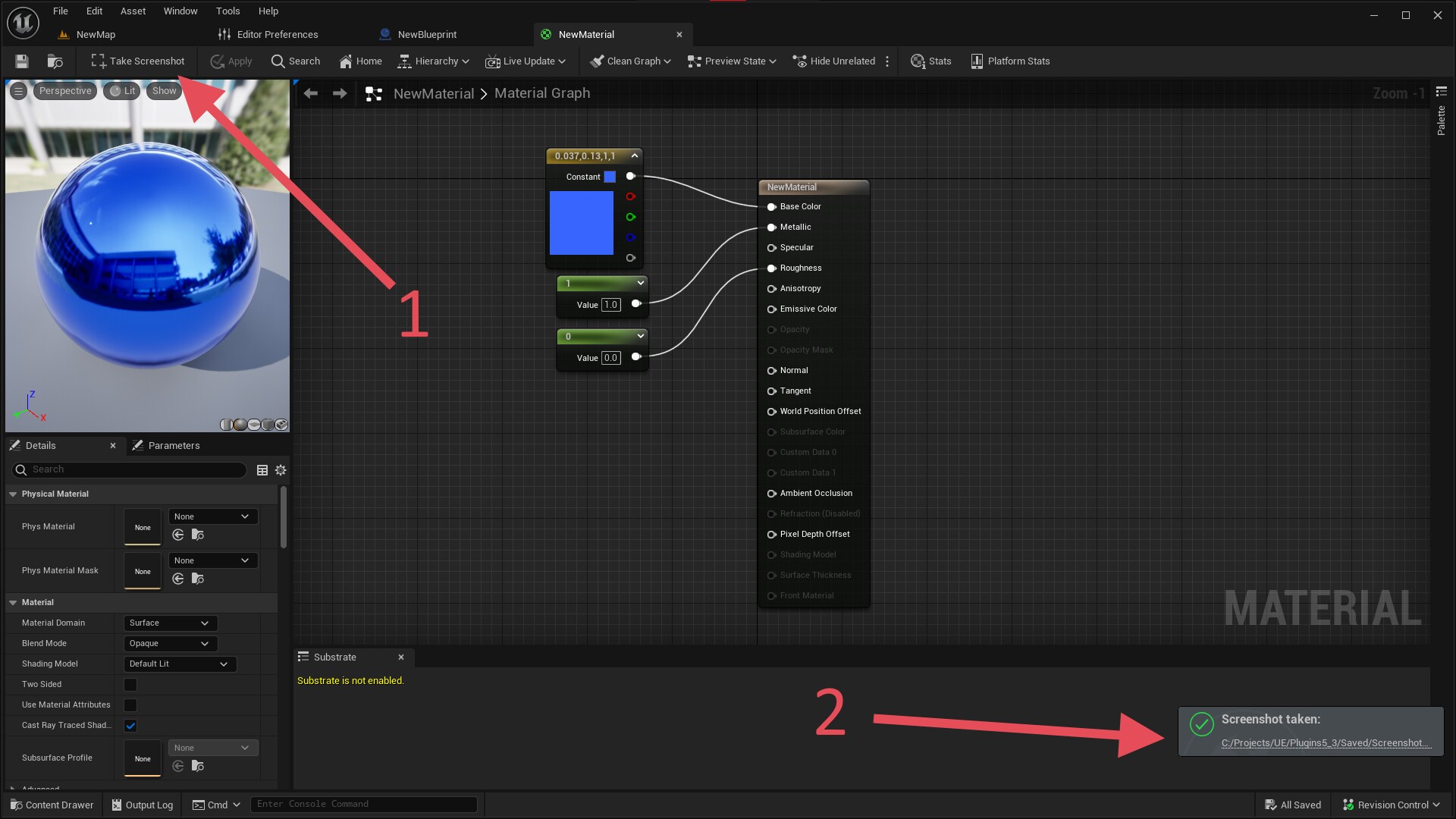The width and height of the screenshot is (1456, 819).
Task: Disable Cast Ray Traced Shadows
Action: (130, 726)
